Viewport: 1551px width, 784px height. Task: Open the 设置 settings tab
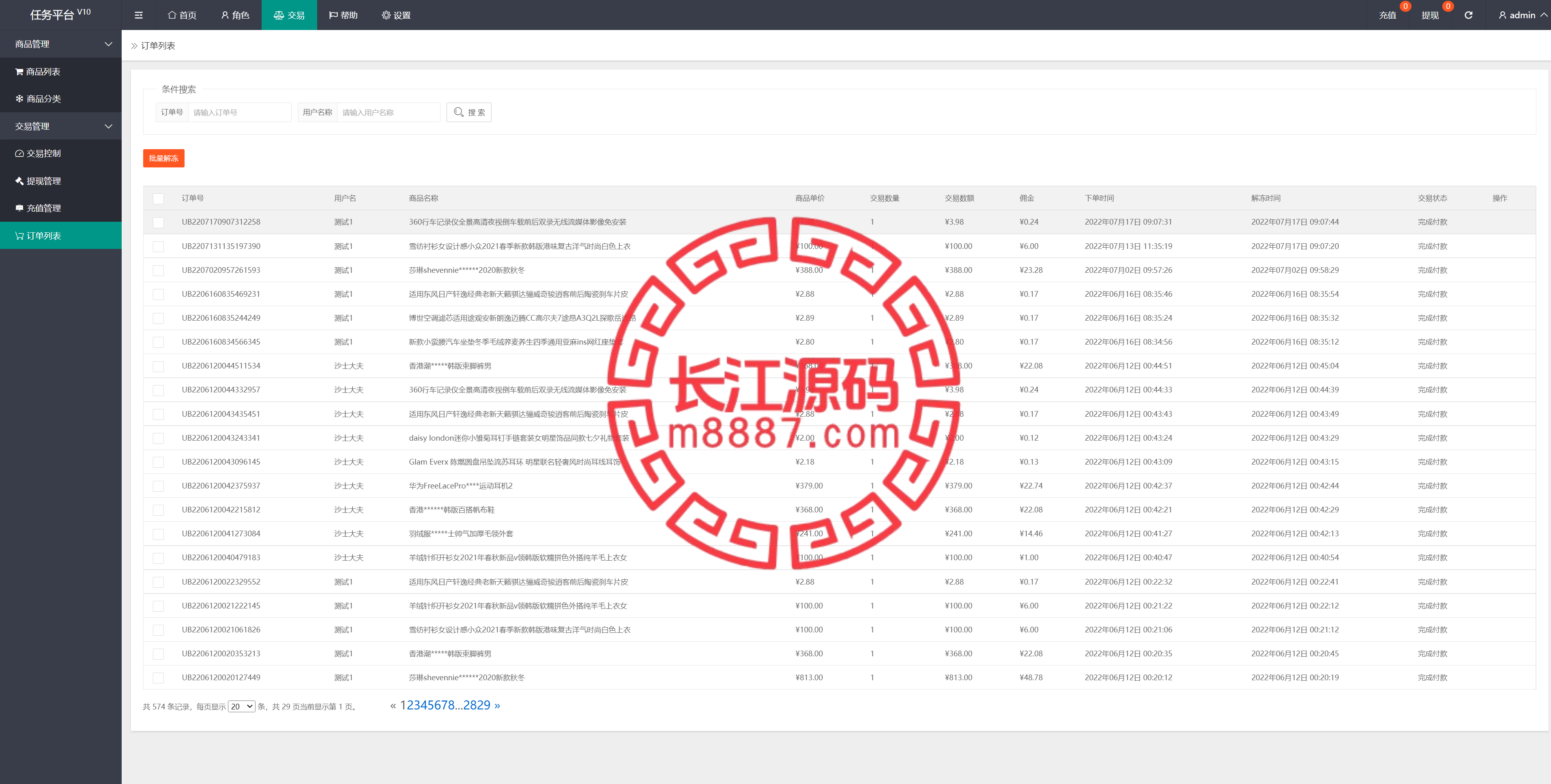(x=396, y=15)
